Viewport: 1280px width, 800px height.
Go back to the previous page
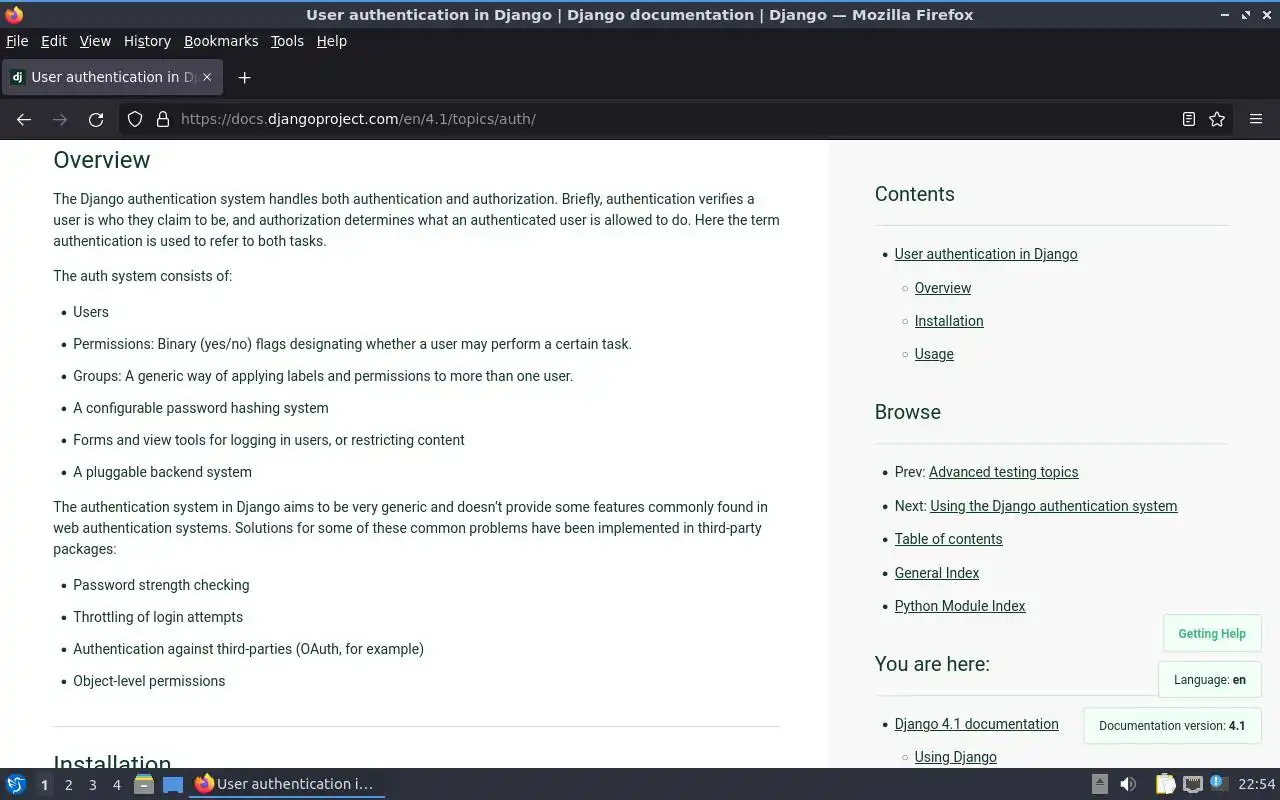point(24,119)
